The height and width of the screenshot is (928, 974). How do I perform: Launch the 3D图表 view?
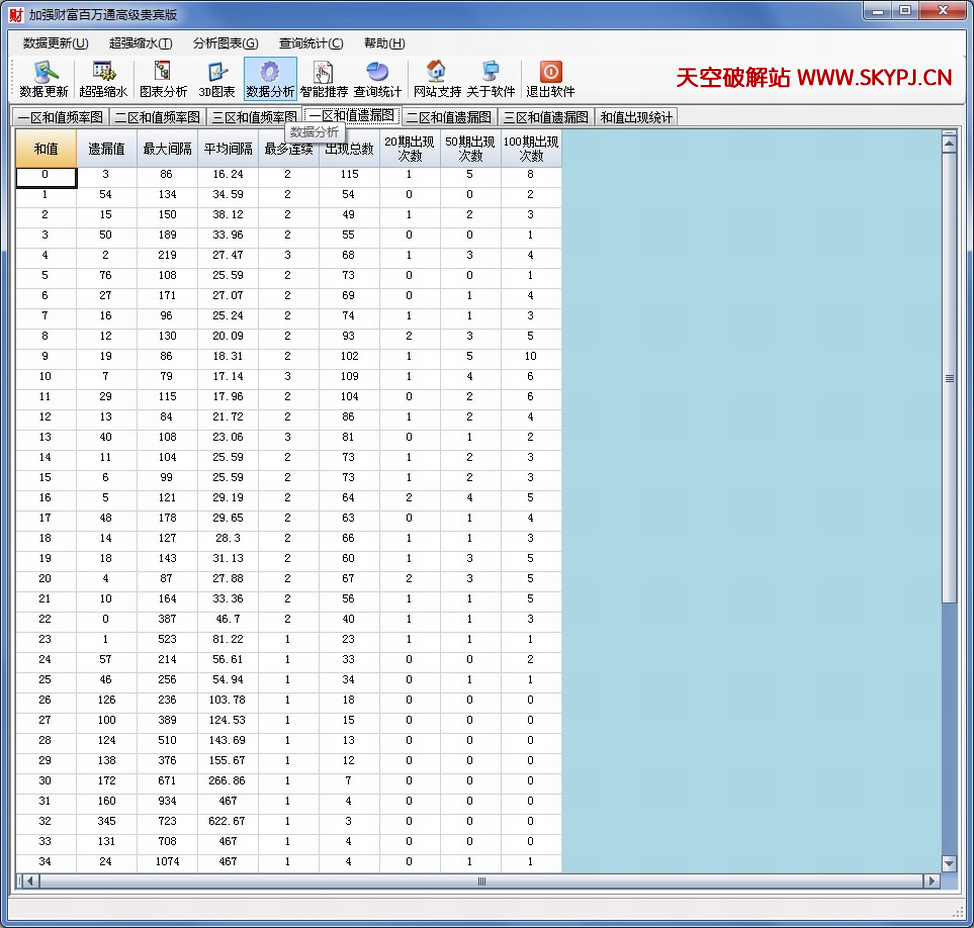pos(217,79)
